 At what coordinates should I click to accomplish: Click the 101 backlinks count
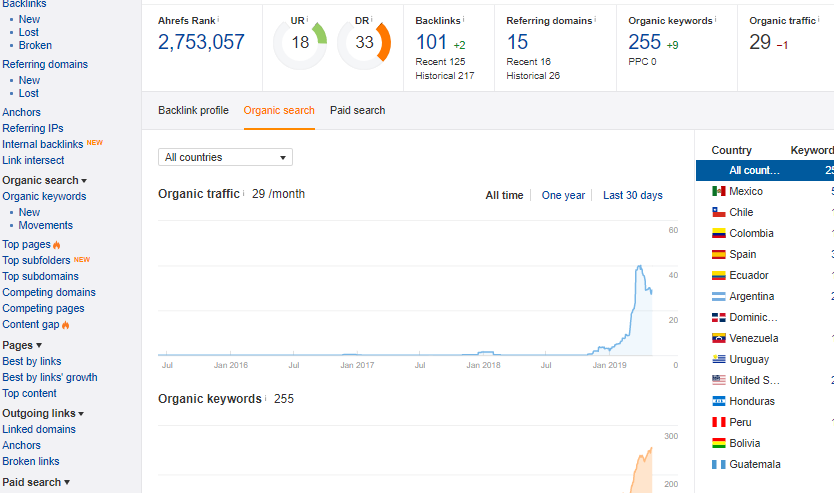point(431,42)
